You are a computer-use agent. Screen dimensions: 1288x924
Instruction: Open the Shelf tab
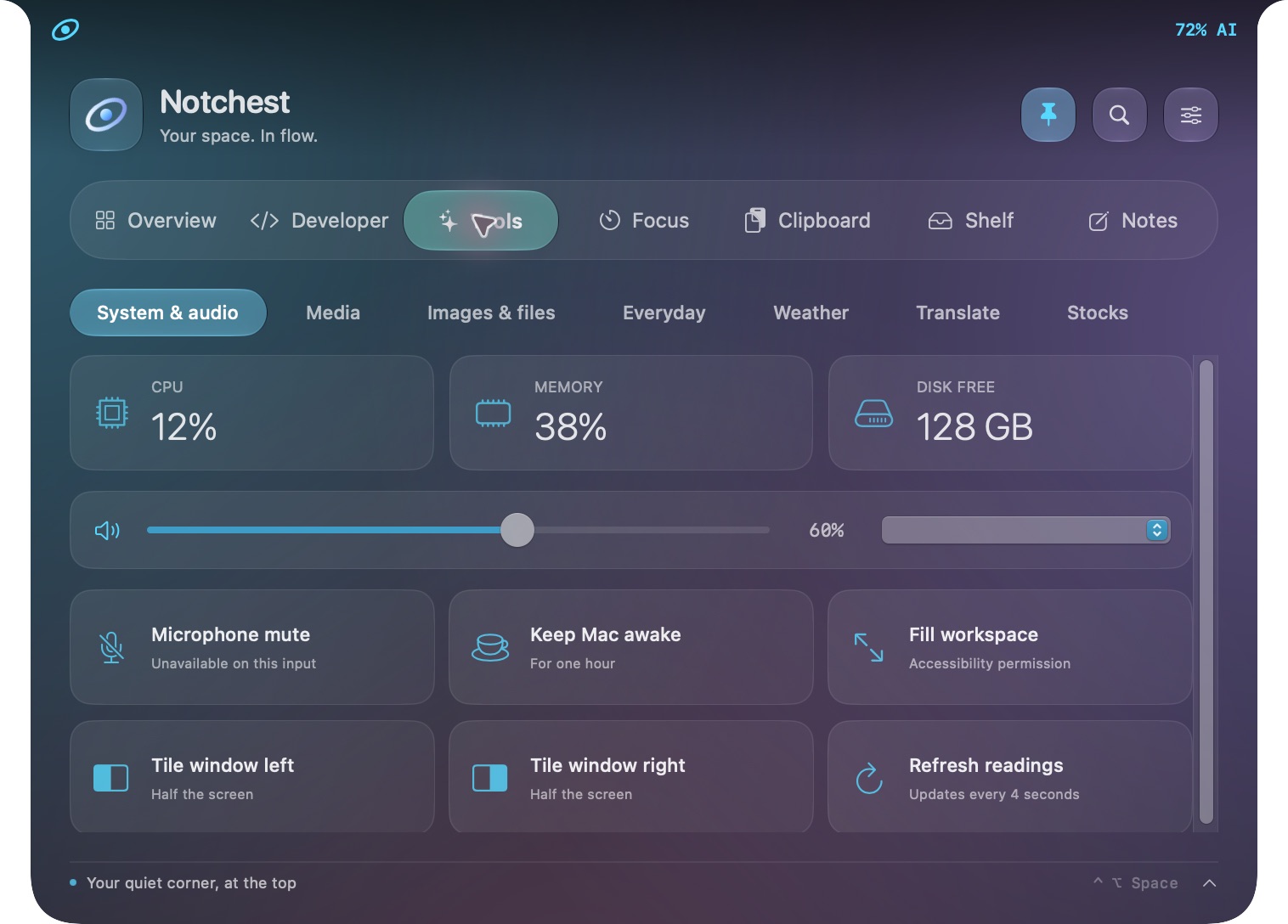coord(970,221)
